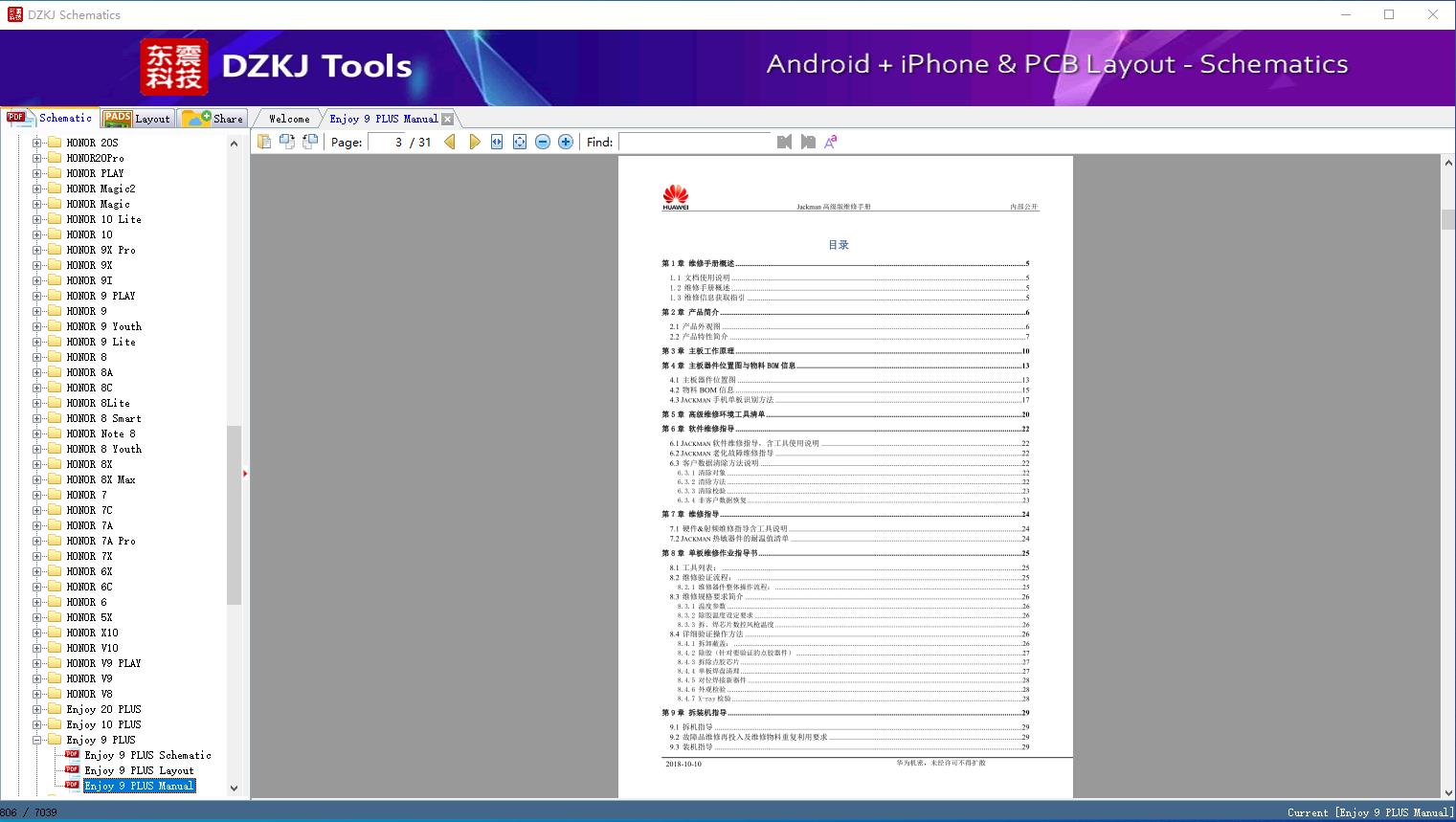Click the document scroll-down arrow
1456x822 pixels.
[x=1447, y=792]
